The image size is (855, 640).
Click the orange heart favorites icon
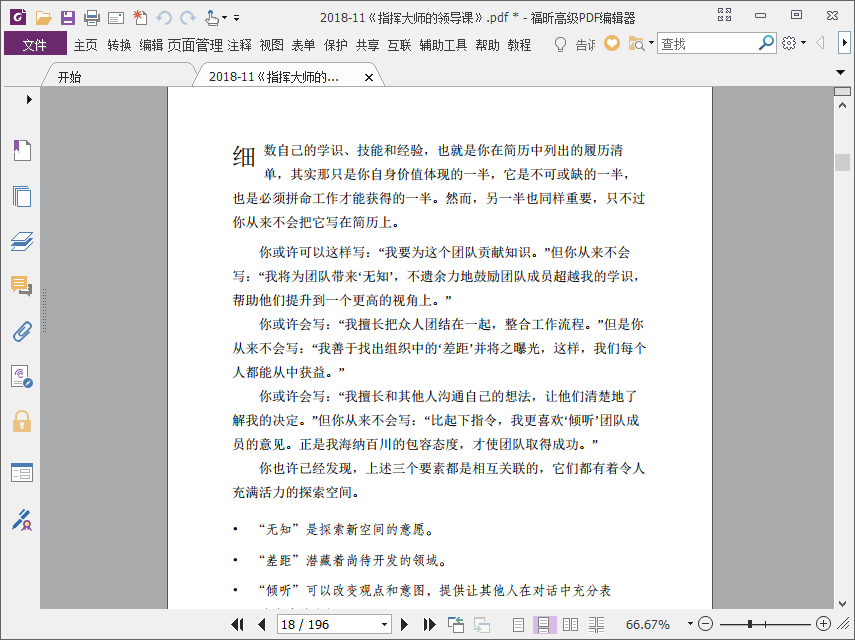tap(612, 43)
